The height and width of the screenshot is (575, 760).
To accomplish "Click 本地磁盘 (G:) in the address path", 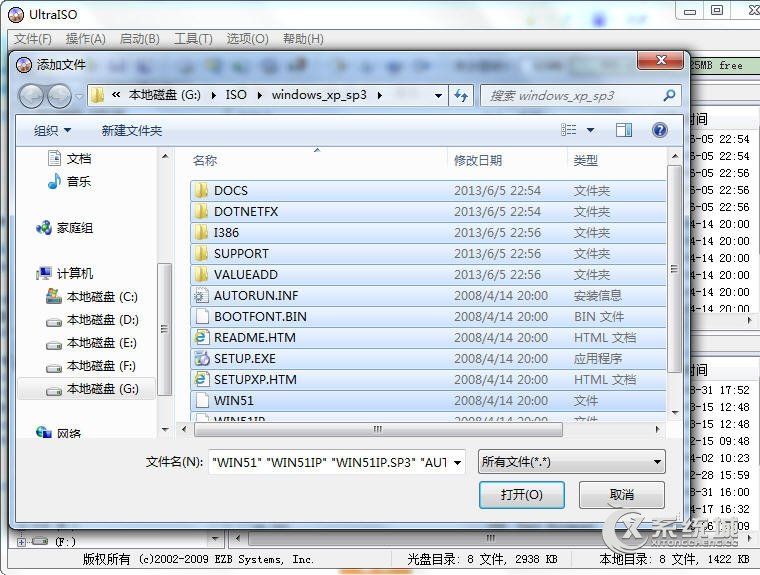I will [164, 95].
